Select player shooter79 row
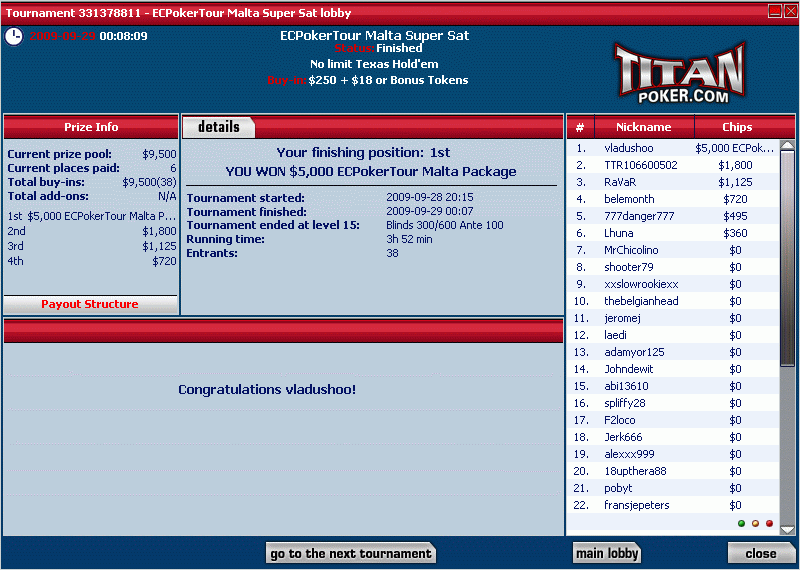800x570 pixels. click(673, 267)
